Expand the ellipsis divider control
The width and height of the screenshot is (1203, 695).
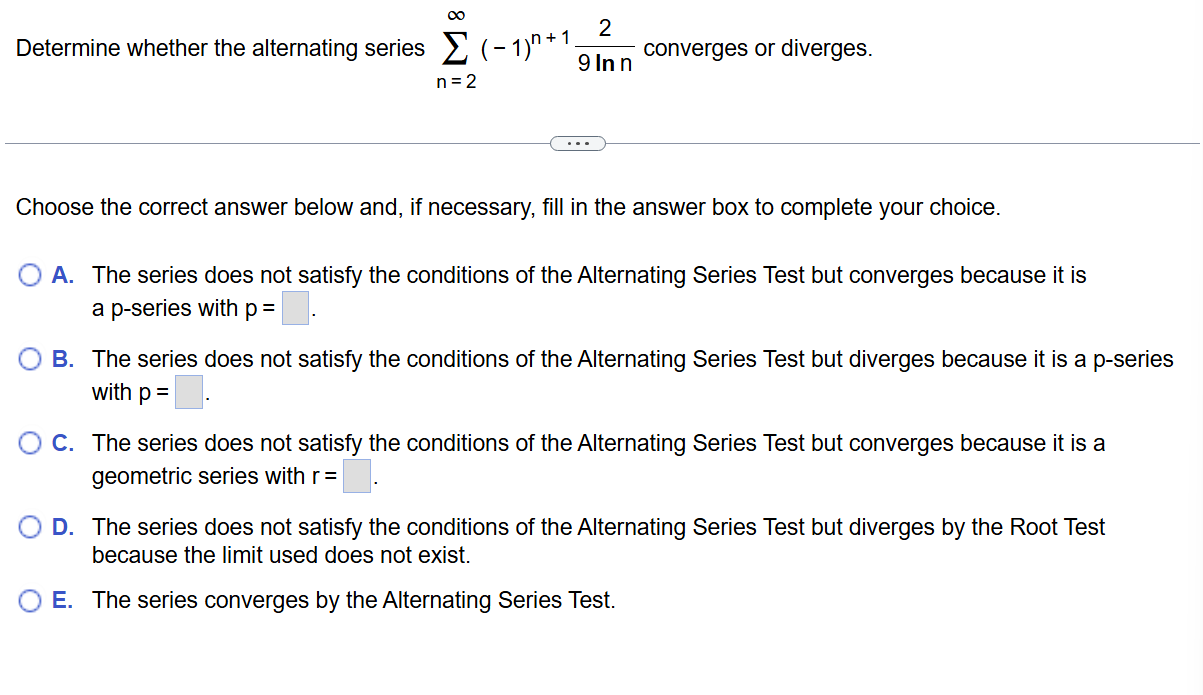tap(578, 143)
